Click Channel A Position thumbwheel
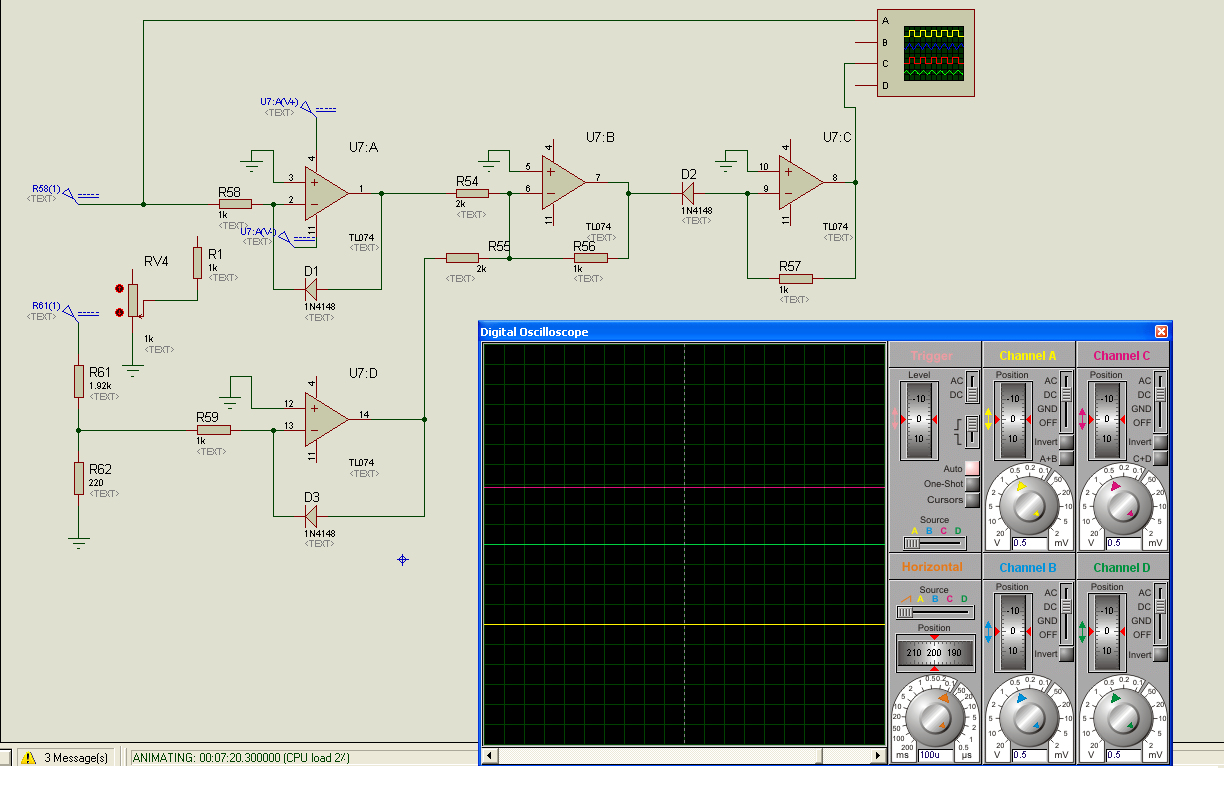This screenshot has width=1224, height=793. pyautogui.click(x=1012, y=420)
